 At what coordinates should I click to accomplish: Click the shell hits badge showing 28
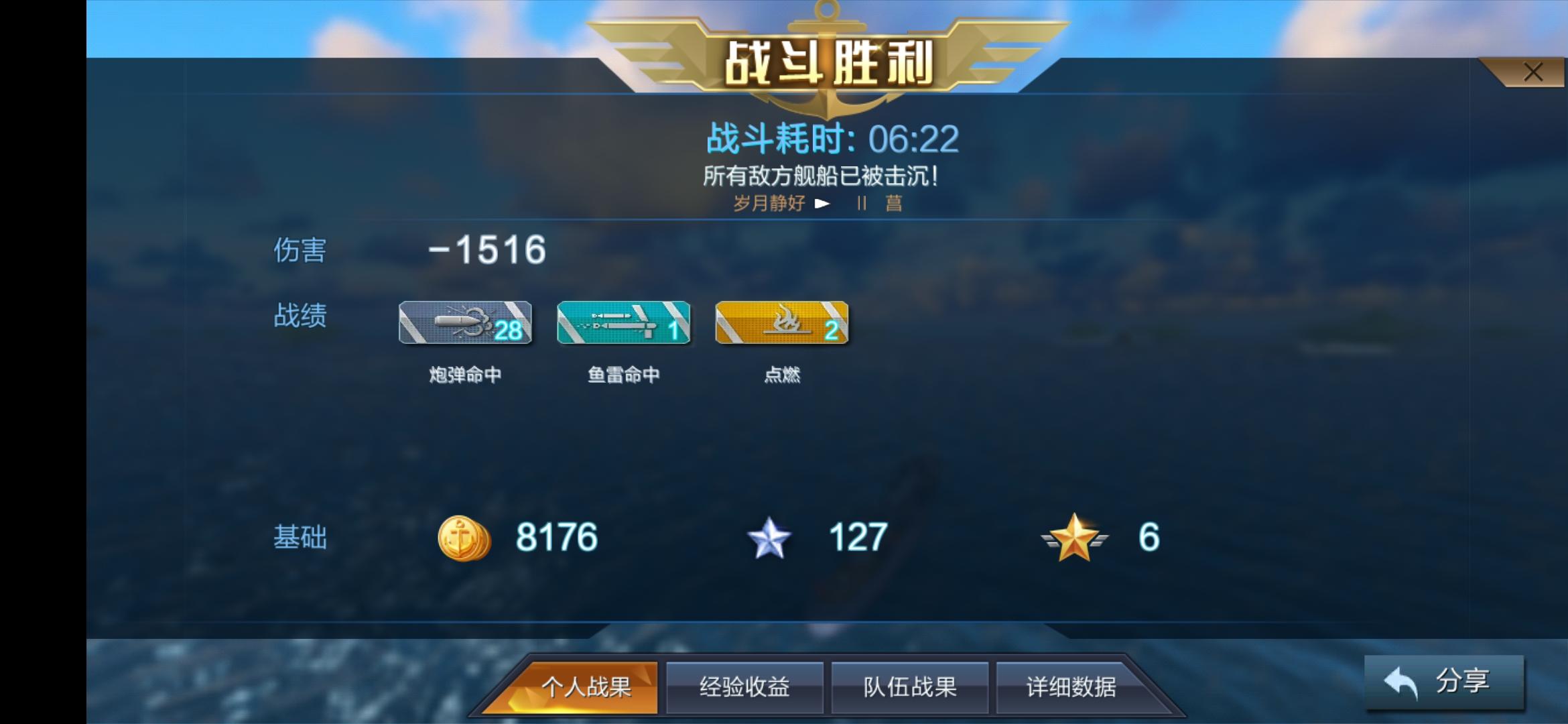click(x=465, y=322)
